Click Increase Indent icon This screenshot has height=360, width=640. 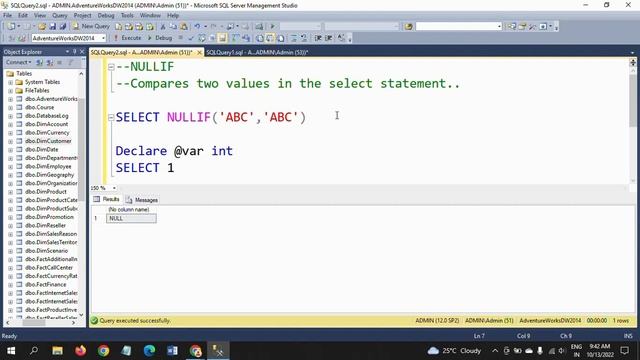pos(329,38)
